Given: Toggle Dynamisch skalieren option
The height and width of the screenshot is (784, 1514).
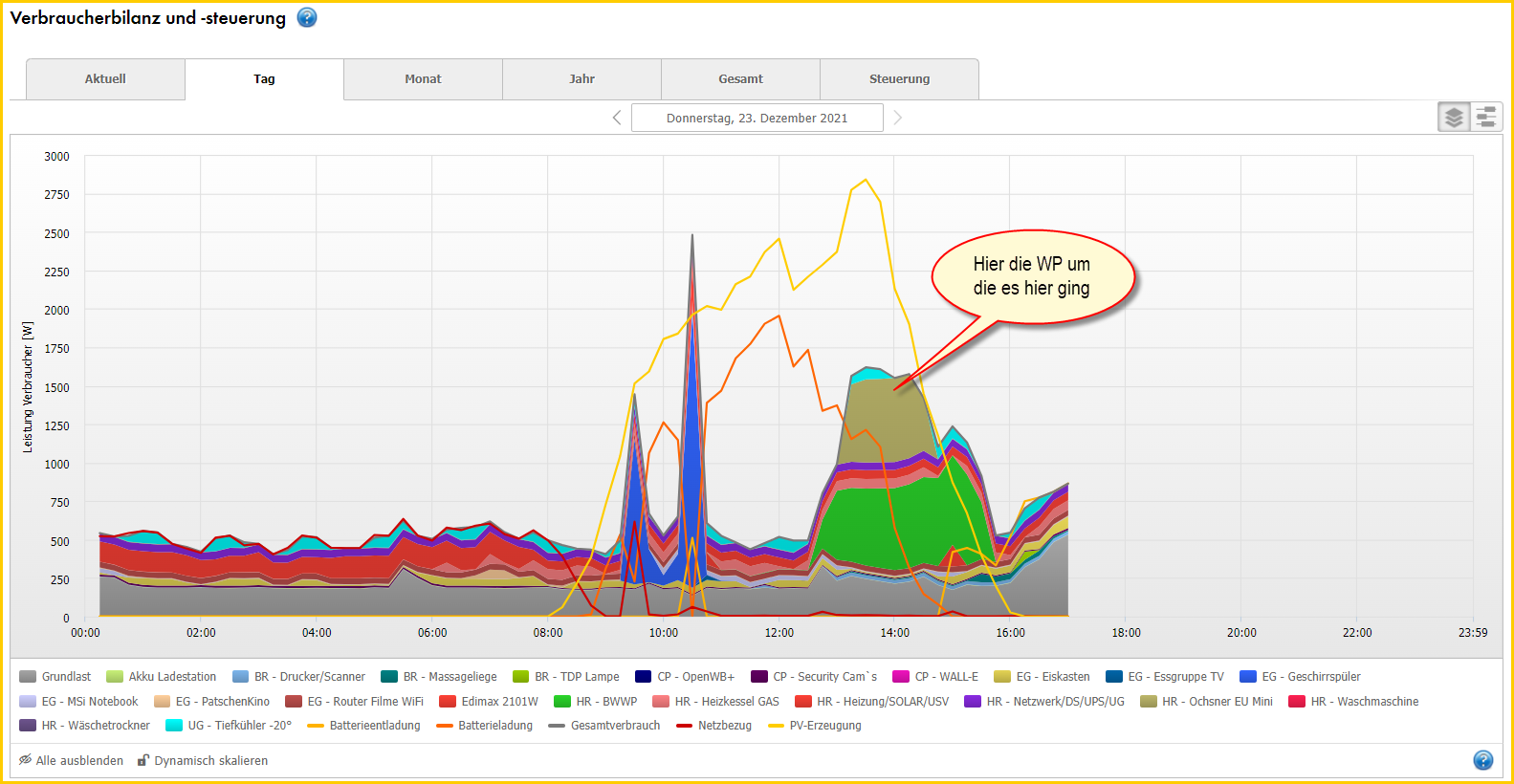Looking at the screenshot, I should tap(202, 761).
